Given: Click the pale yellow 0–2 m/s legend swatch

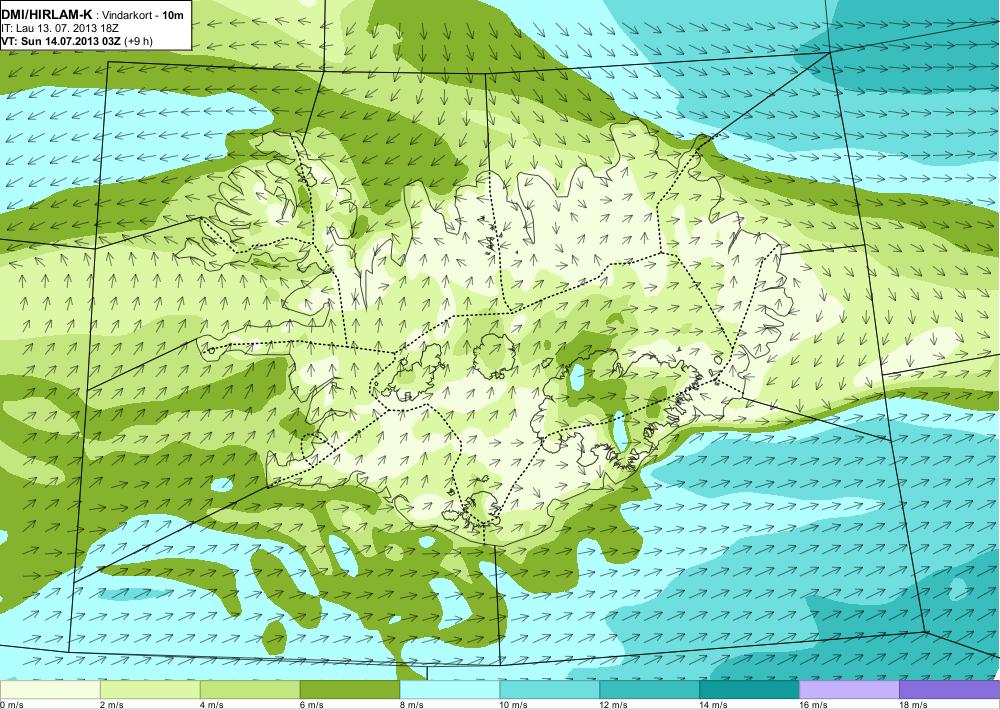Looking at the screenshot, I should tap(50, 690).
